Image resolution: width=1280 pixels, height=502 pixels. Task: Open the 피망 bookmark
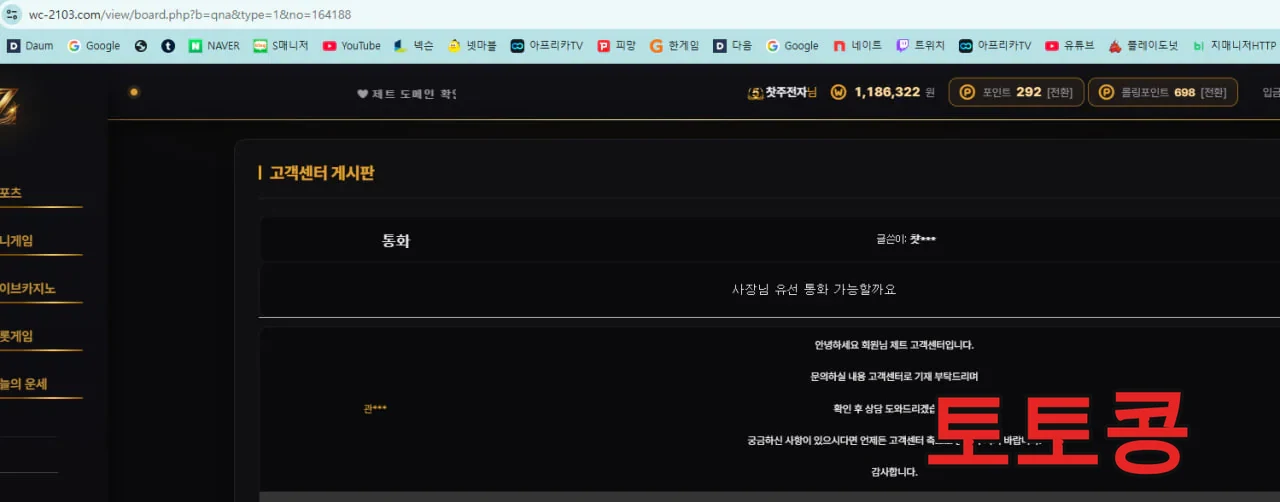[x=616, y=45]
